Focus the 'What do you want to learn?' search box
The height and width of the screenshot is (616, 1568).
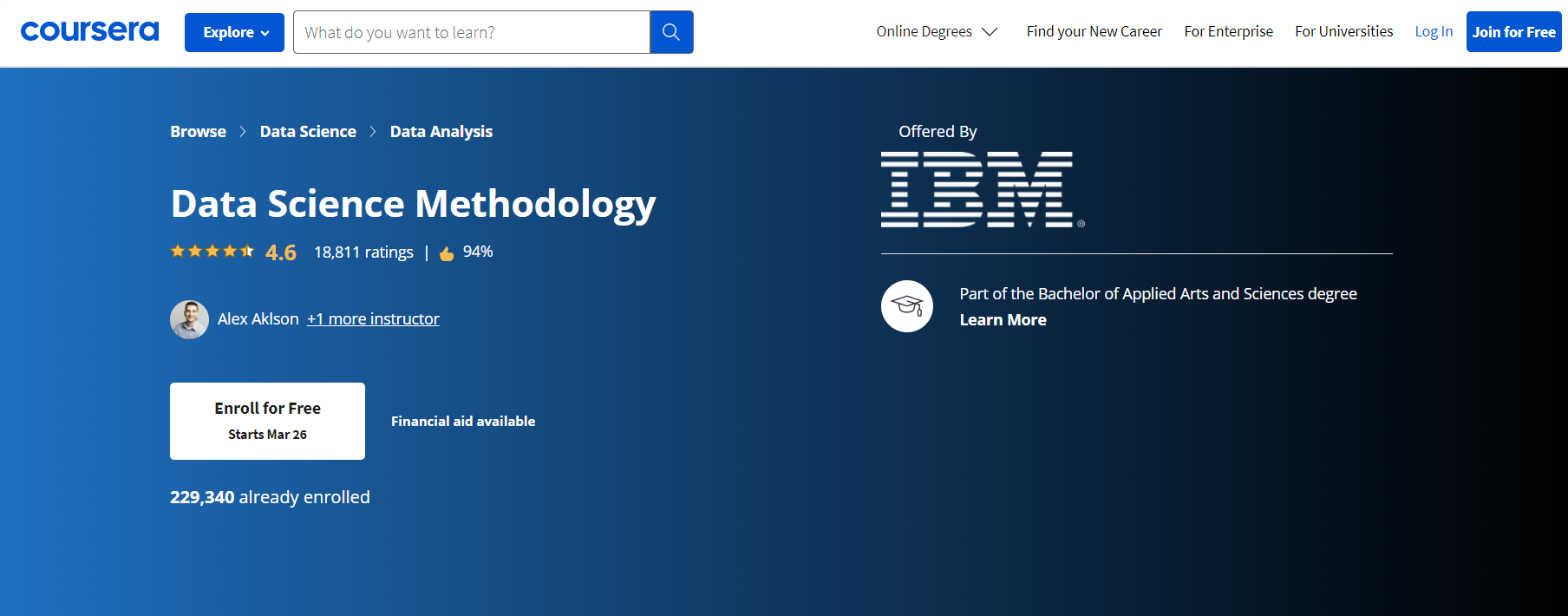(x=472, y=32)
